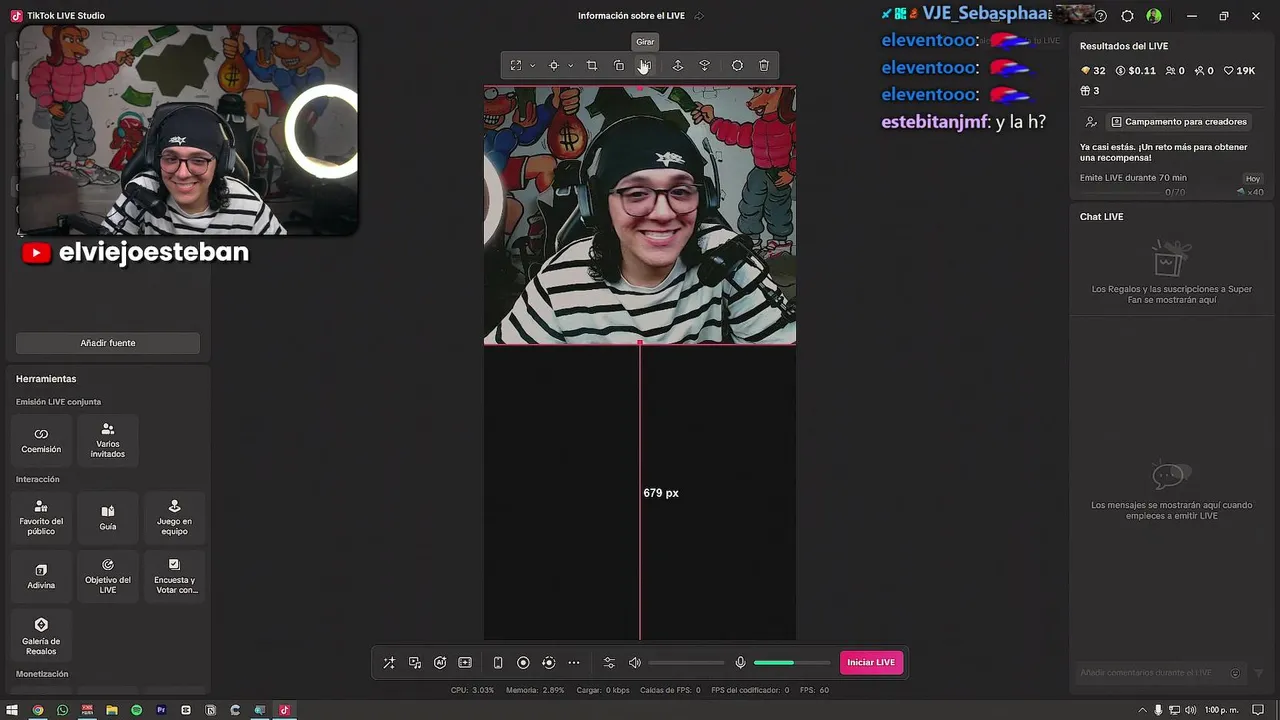Open the Guía tool
1280x720 pixels.
[108, 517]
